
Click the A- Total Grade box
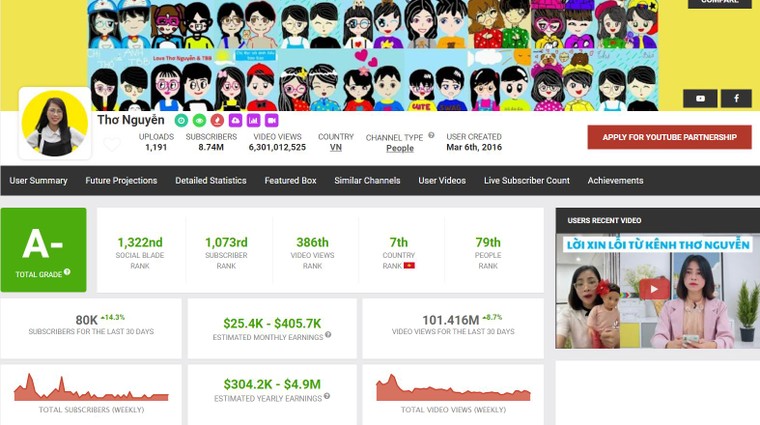[x=44, y=250]
